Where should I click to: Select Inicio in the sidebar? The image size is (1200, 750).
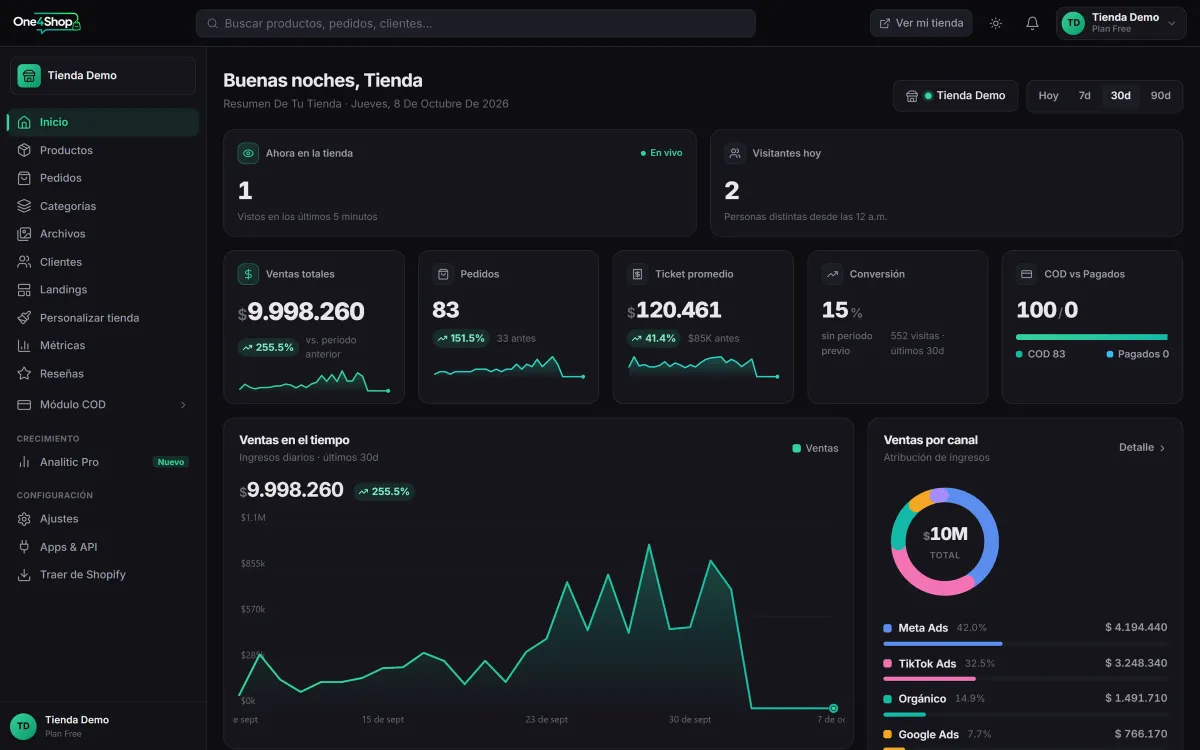pyautogui.click(x=103, y=122)
